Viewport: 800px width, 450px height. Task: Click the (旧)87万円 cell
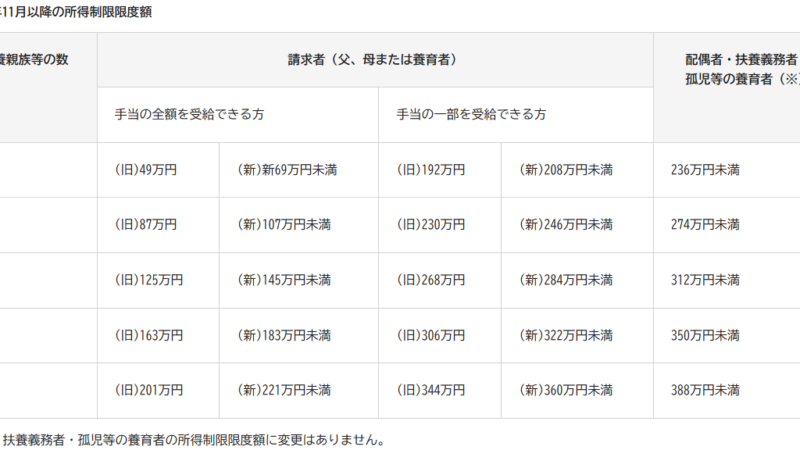(x=145, y=225)
